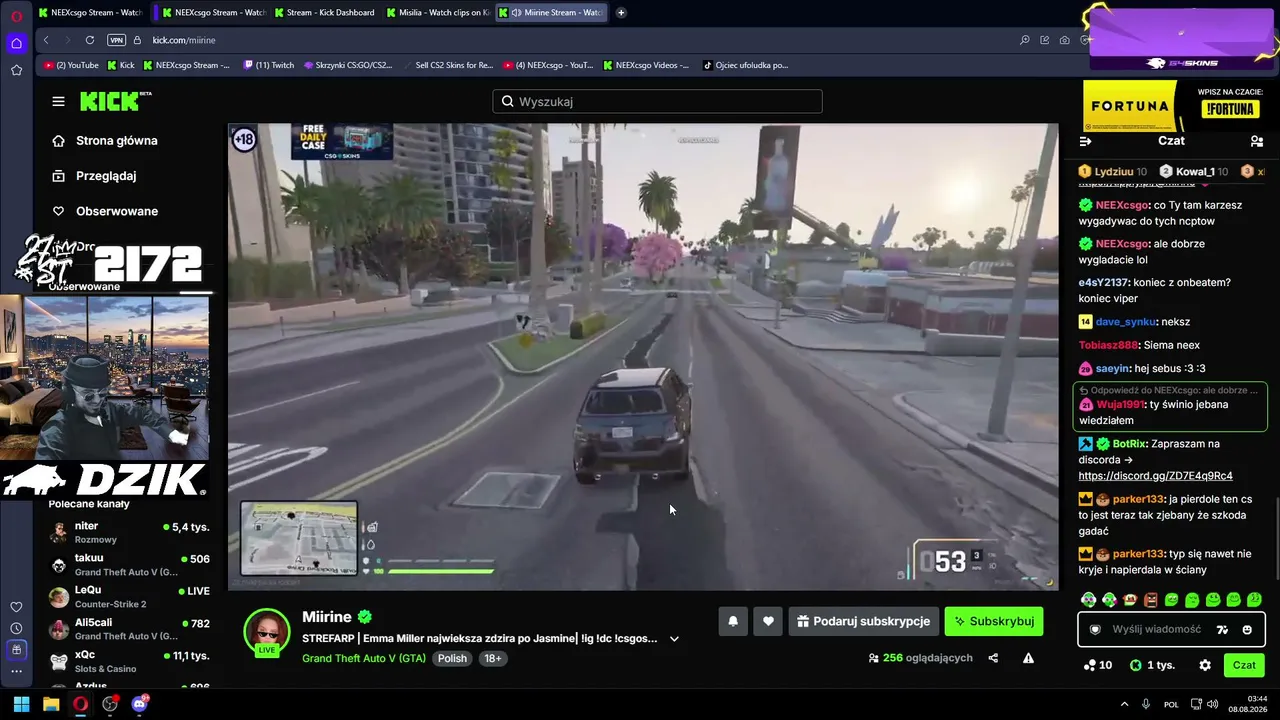
Task: Click Podaruj subskrypcje button
Action: pos(864,621)
